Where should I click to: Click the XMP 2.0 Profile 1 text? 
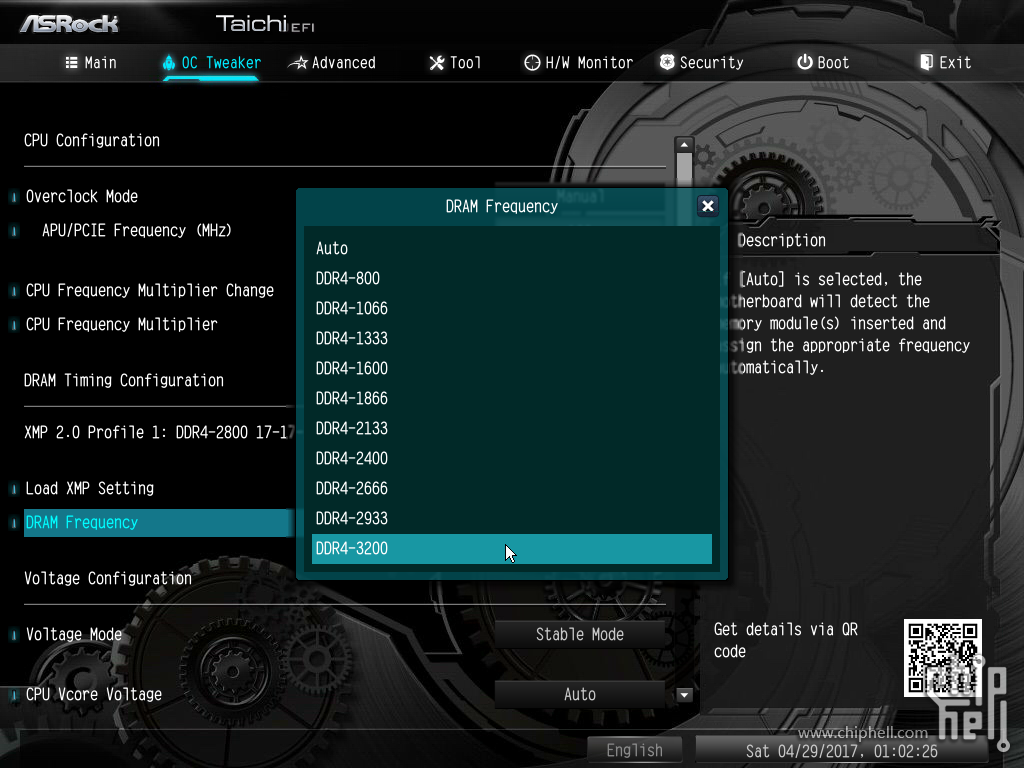tap(159, 432)
